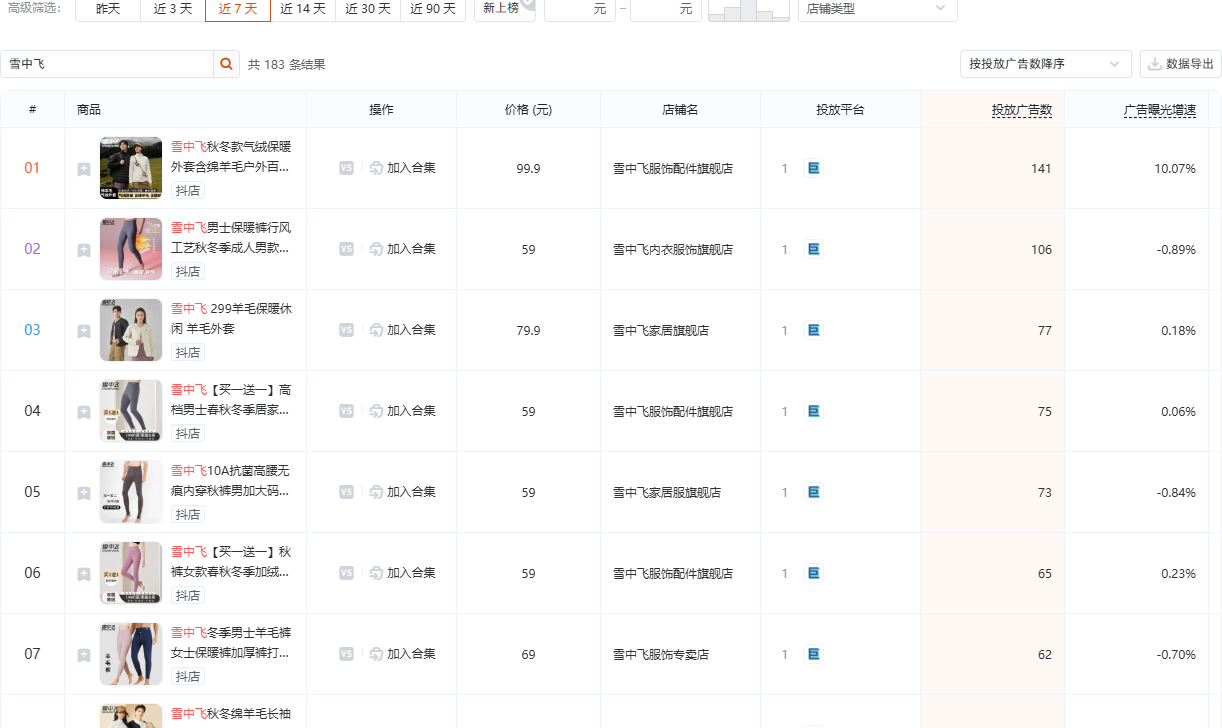Select the 近 30 天 time range tab
The width and height of the screenshot is (1222, 728).
[368, 9]
